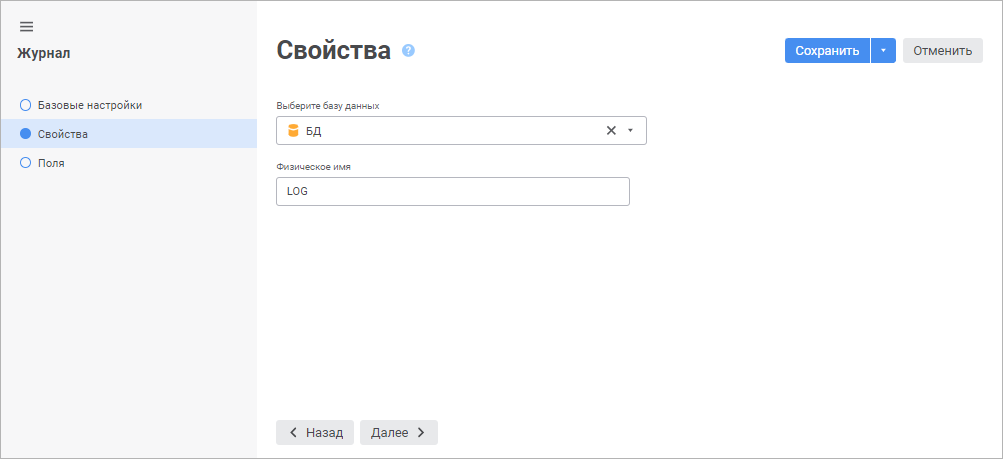The height and width of the screenshot is (459, 1003).
Task: Click the help question mark icon
Action: coord(408,50)
